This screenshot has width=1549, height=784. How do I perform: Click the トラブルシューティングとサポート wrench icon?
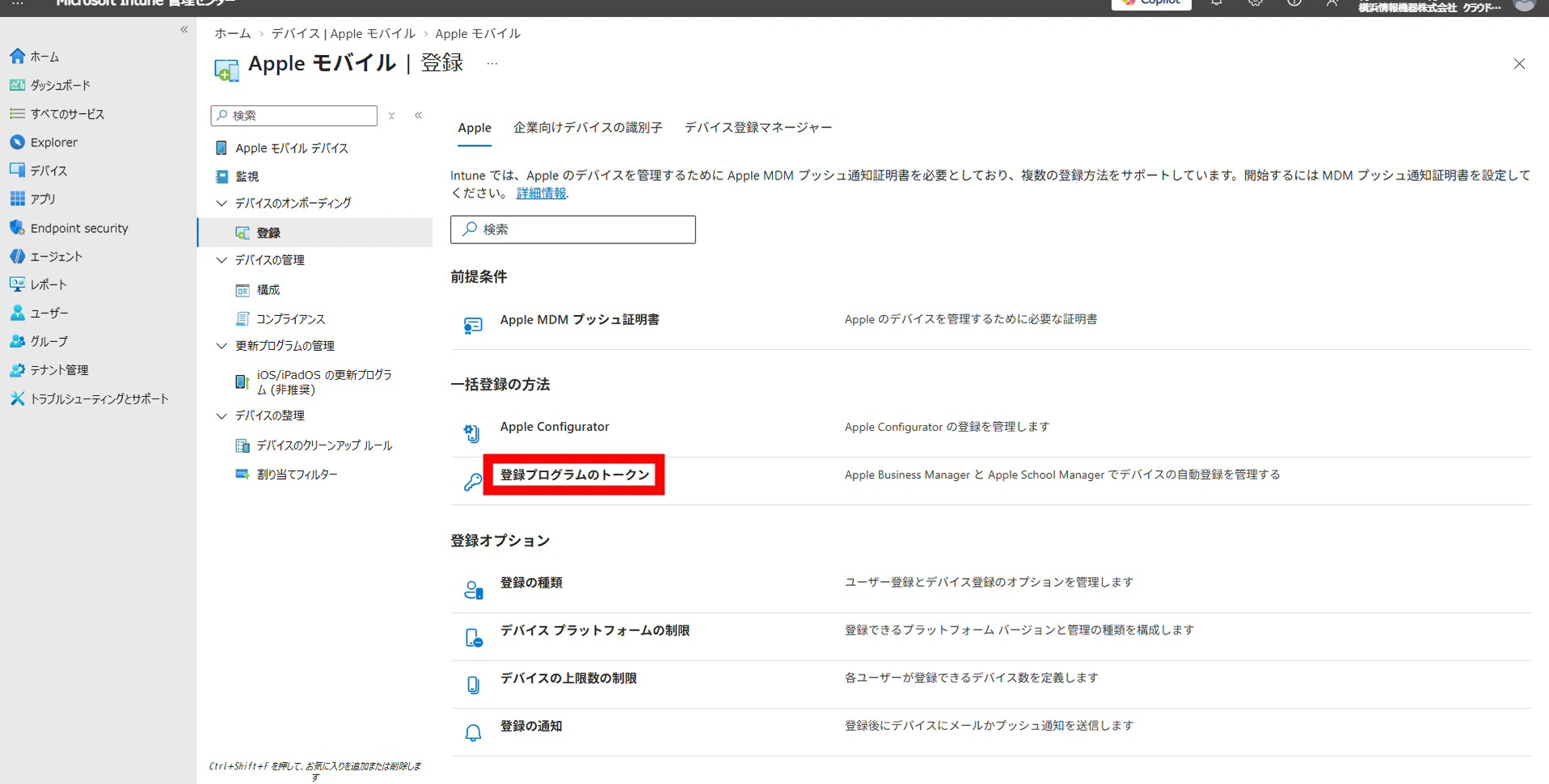click(x=17, y=398)
